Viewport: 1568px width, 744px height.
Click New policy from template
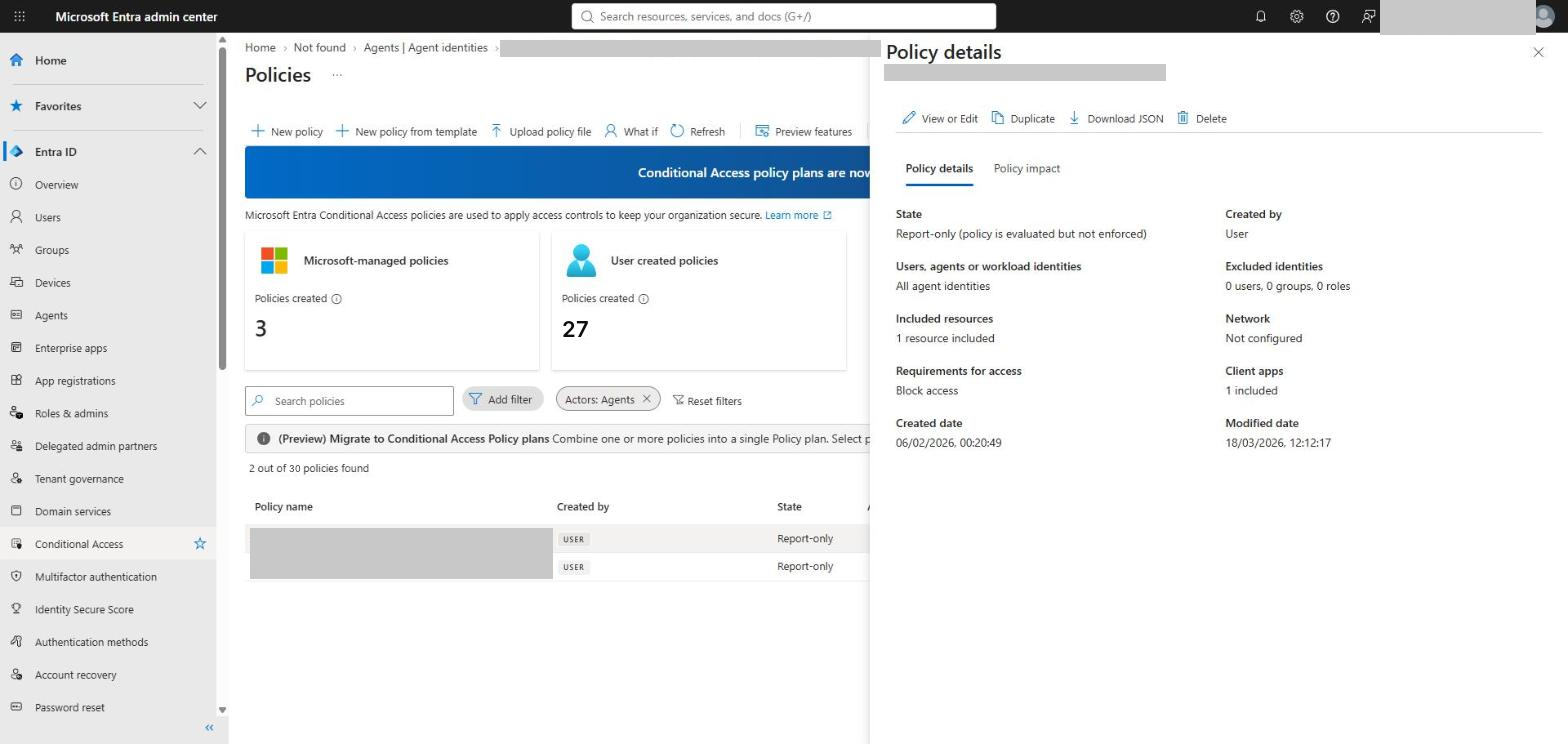pyautogui.click(x=406, y=131)
